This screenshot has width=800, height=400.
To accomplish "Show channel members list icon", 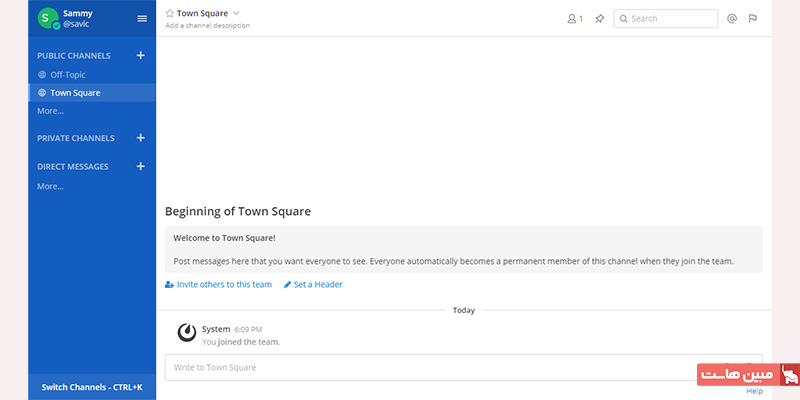I will [x=574, y=18].
